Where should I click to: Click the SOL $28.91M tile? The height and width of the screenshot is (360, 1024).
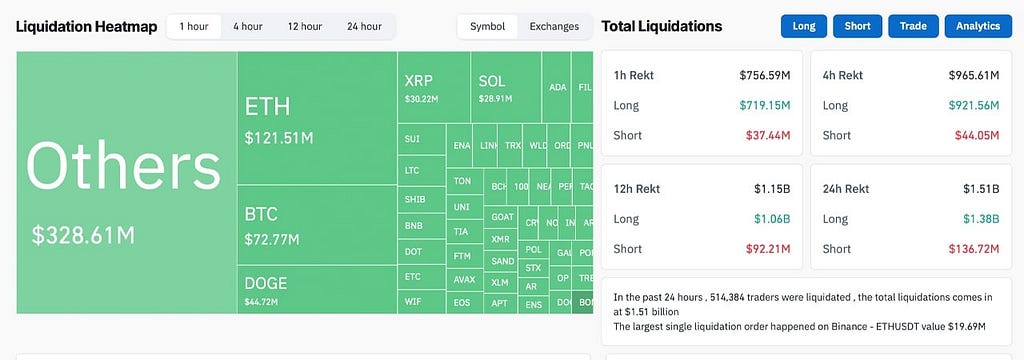pos(505,88)
